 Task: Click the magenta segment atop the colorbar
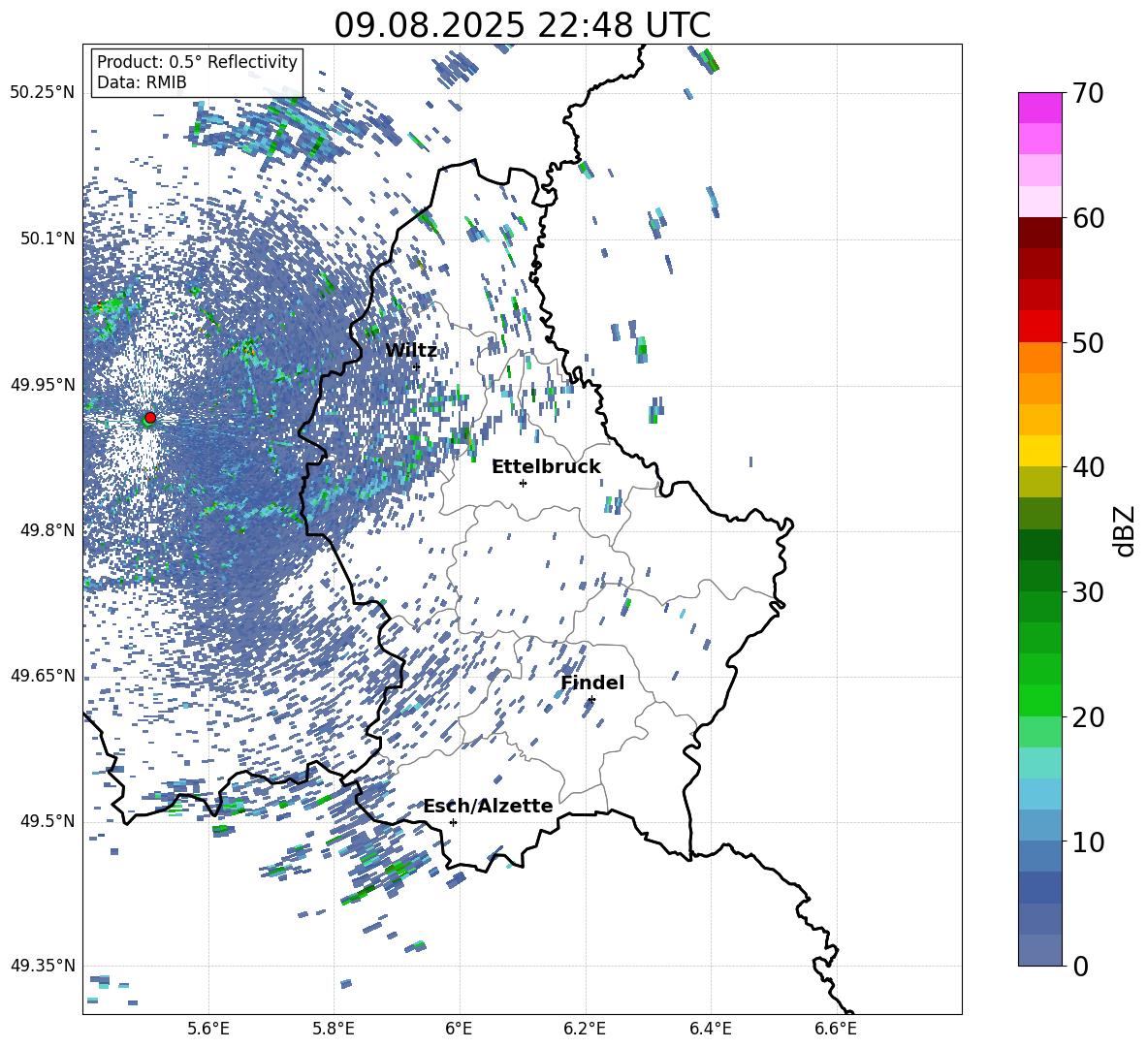click(1039, 108)
